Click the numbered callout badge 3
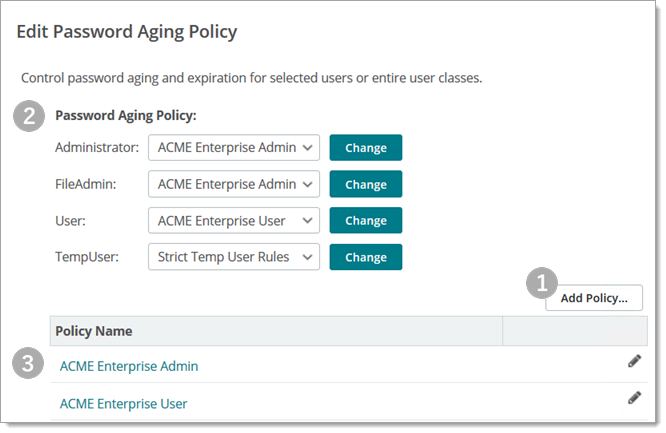This screenshot has height=433, width=666. (x=29, y=364)
